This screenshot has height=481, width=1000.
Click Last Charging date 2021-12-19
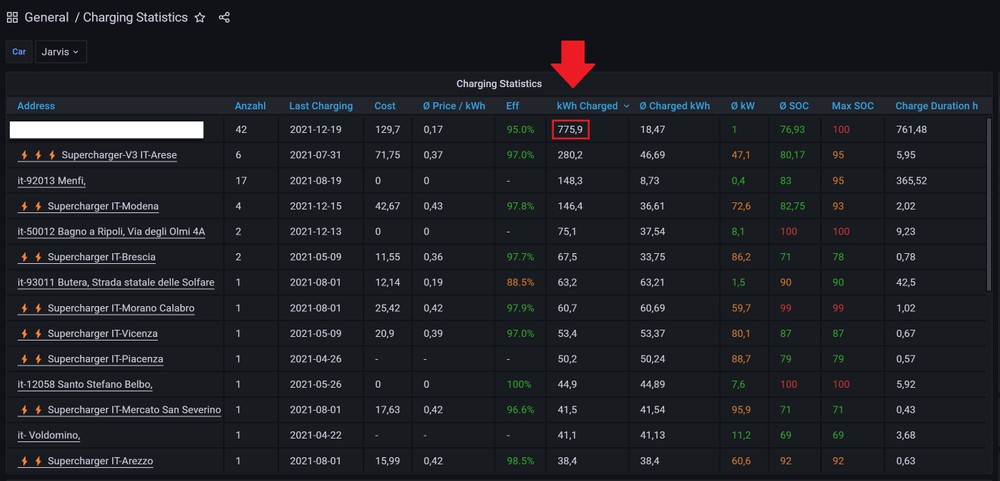[316, 130]
